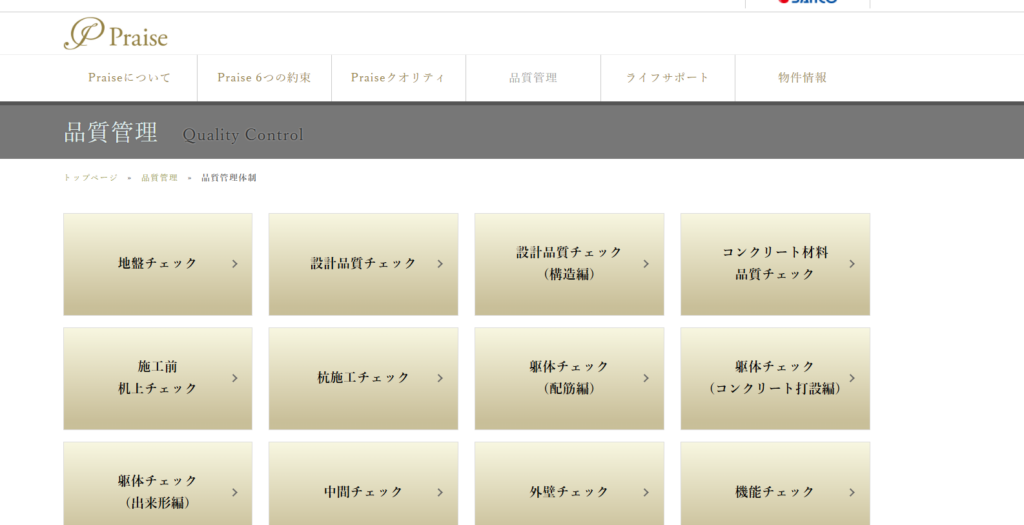
Task: Click トップページ breadcrumb link
Action: point(90,178)
